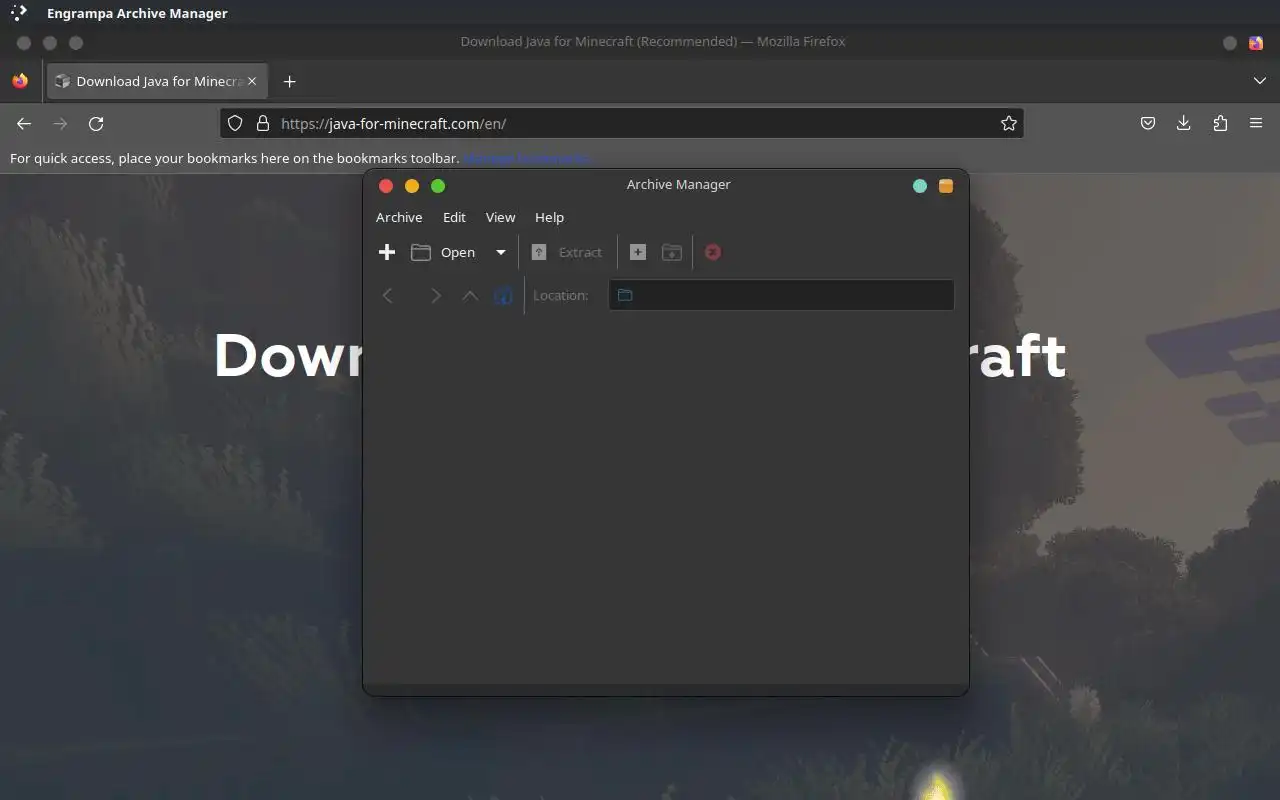The image size is (1280, 800).
Task: Reload the page in Firefox
Action: [x=96, y=123]
